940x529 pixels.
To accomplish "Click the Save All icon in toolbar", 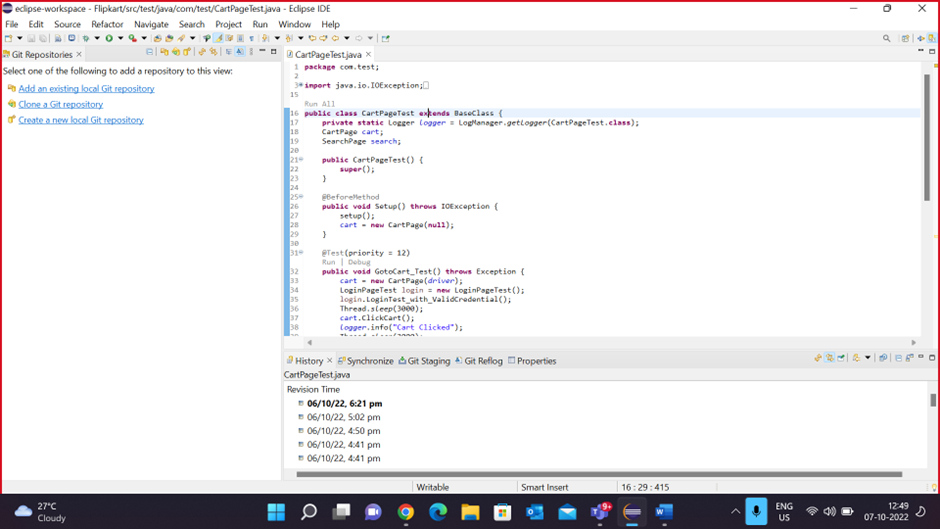I will [x=43, y=38].
